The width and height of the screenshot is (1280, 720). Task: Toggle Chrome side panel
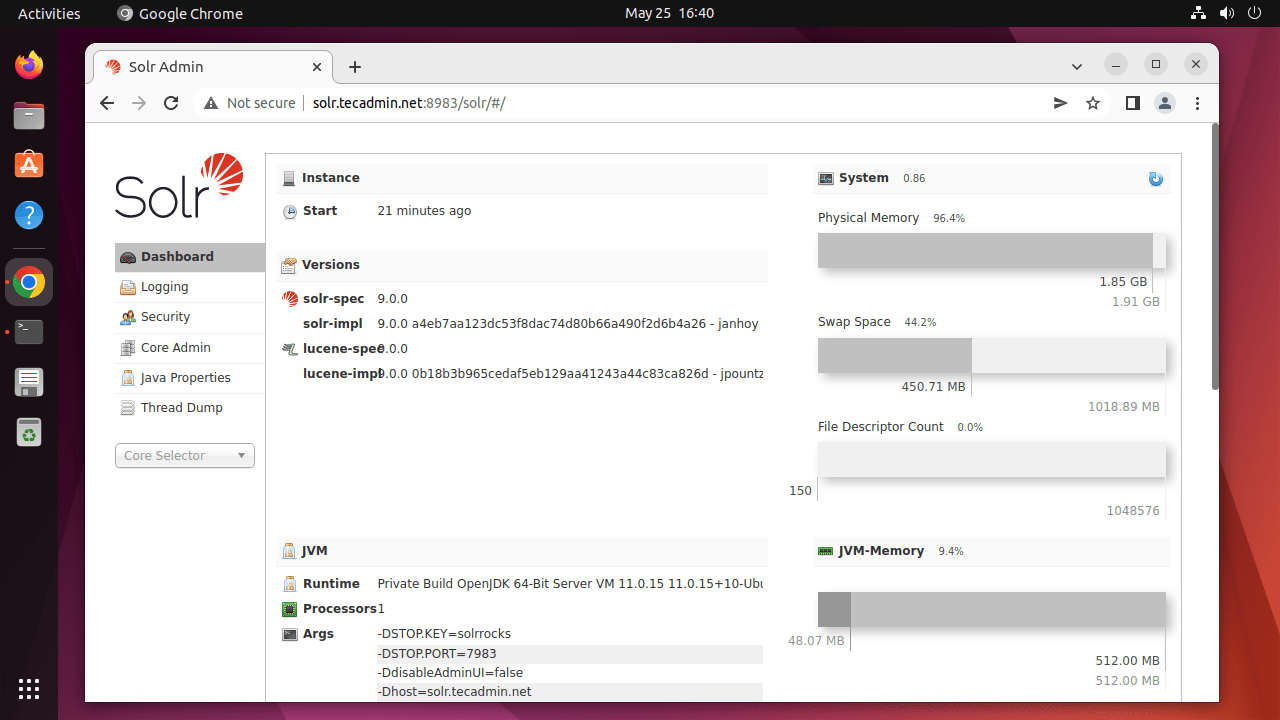(x=1133, y=103)
